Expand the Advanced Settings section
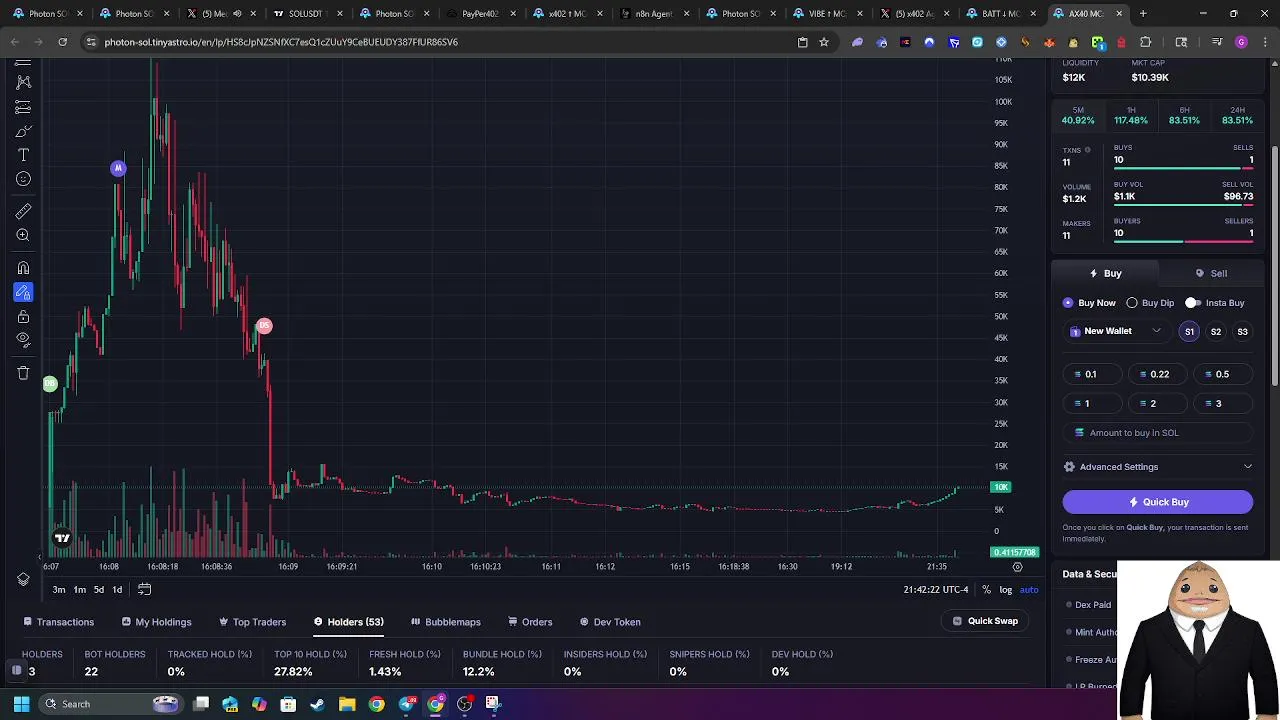Image resolution: width=1280 pixels, height=720 pixels. tap(1158, 467)
